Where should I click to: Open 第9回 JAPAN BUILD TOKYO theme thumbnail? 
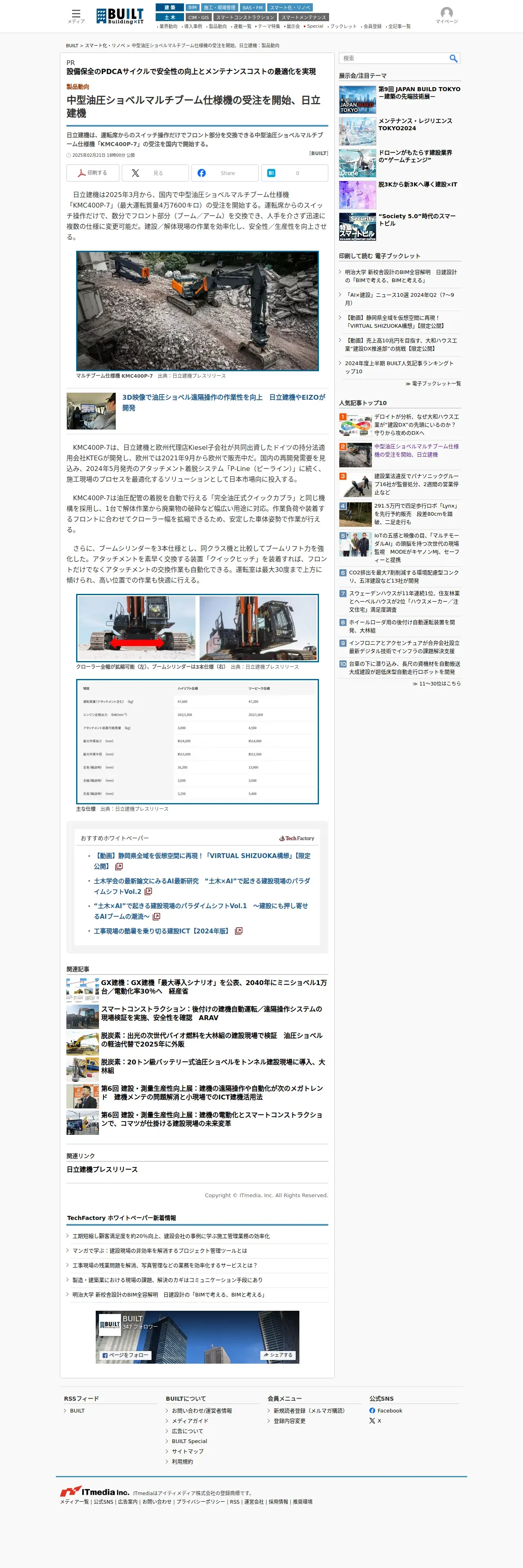click(357, 99)
